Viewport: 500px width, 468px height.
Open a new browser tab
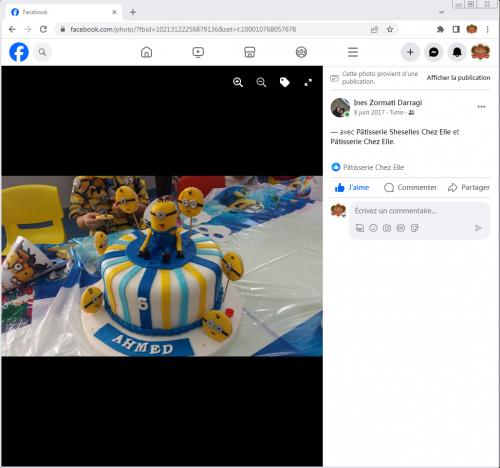click(133, 12)
